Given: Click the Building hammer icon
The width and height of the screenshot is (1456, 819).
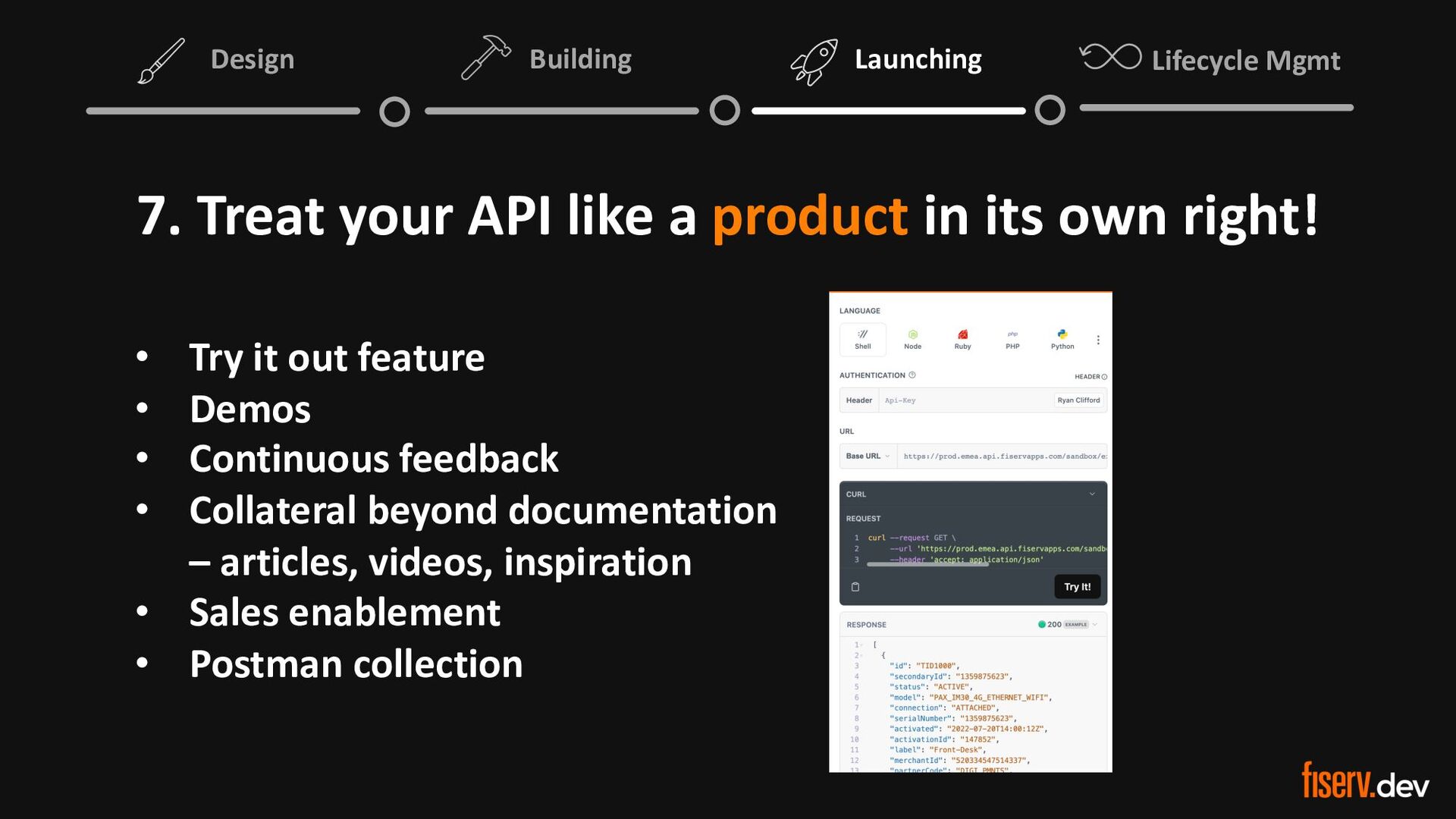Looking at the screenshot, I should click(485, 58).
